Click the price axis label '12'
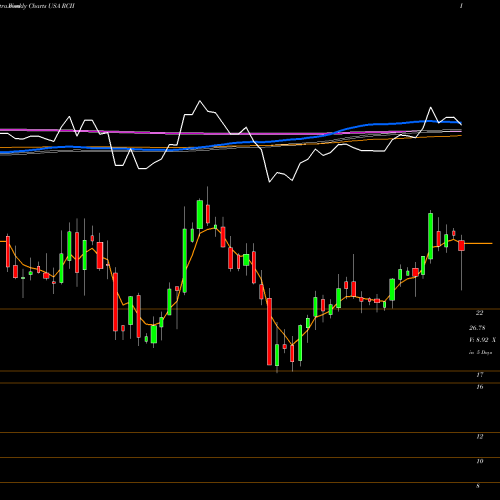The image size is (500, 500). (x=480, y=437)
